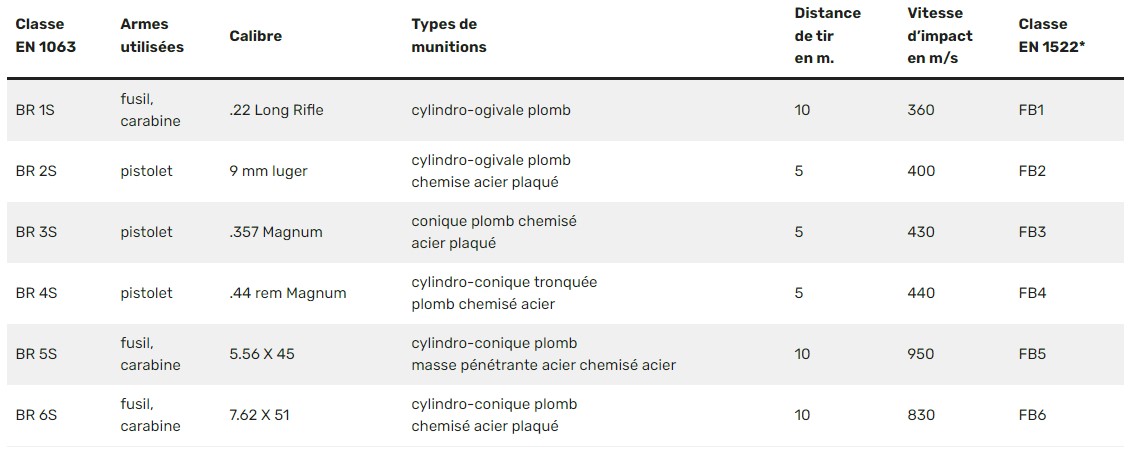Select the "Types de munitions" header
This screenshot has width=1132, height=456.
pos(449,35)
